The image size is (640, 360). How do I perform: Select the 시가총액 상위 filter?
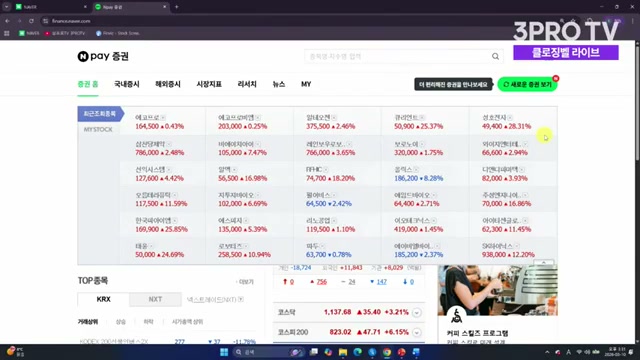tap(187, 322)
